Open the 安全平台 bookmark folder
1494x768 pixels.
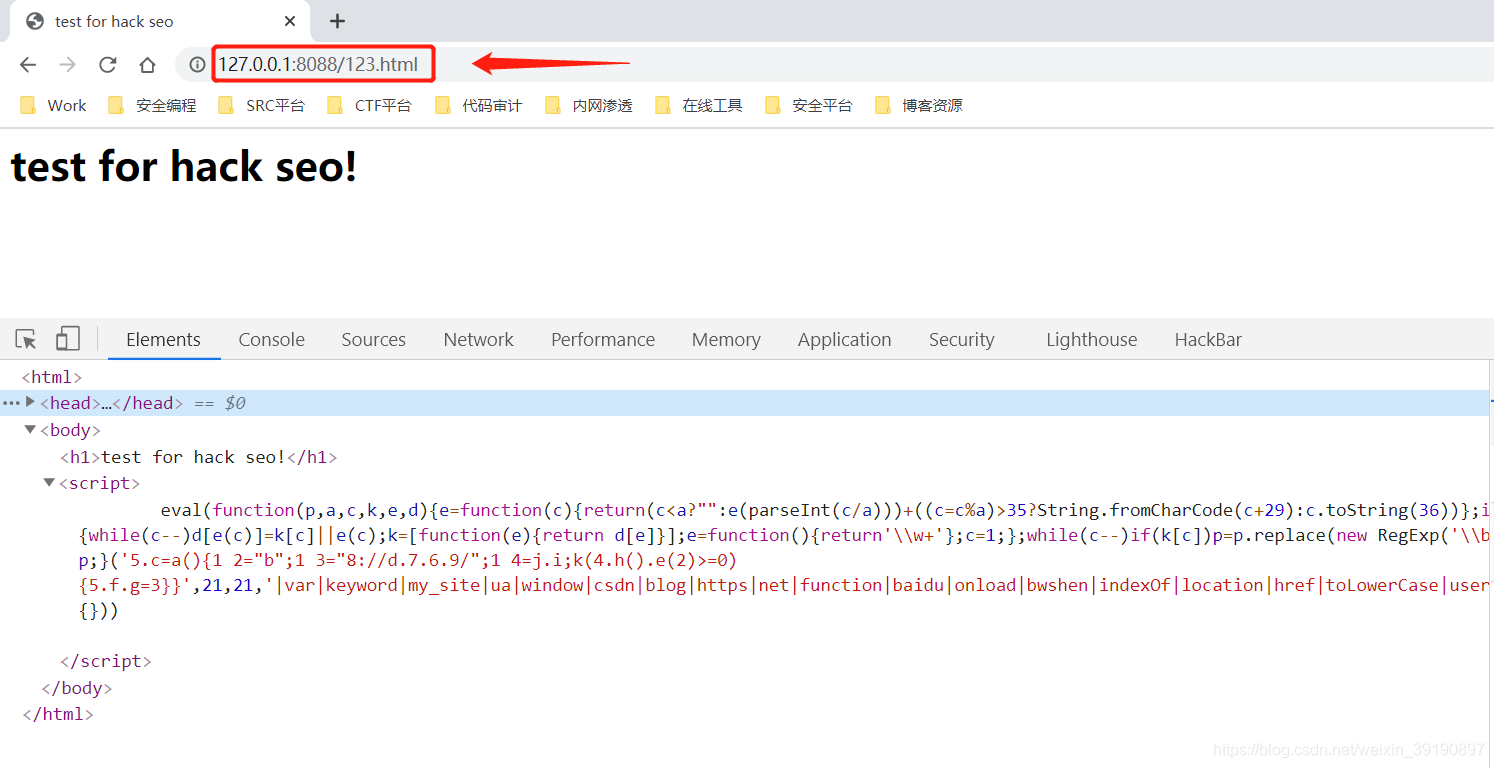[809, 105]
